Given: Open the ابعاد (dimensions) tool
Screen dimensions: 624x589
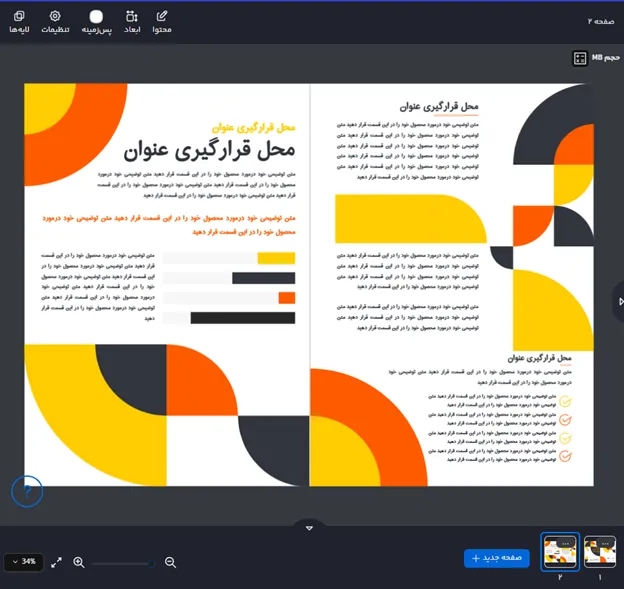Looking at the screenshot, I should tap(132, 22).
